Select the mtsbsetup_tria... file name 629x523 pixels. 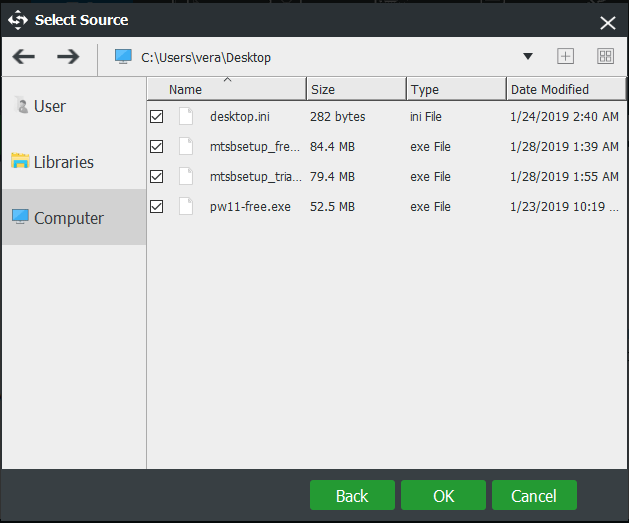(256, 177)
